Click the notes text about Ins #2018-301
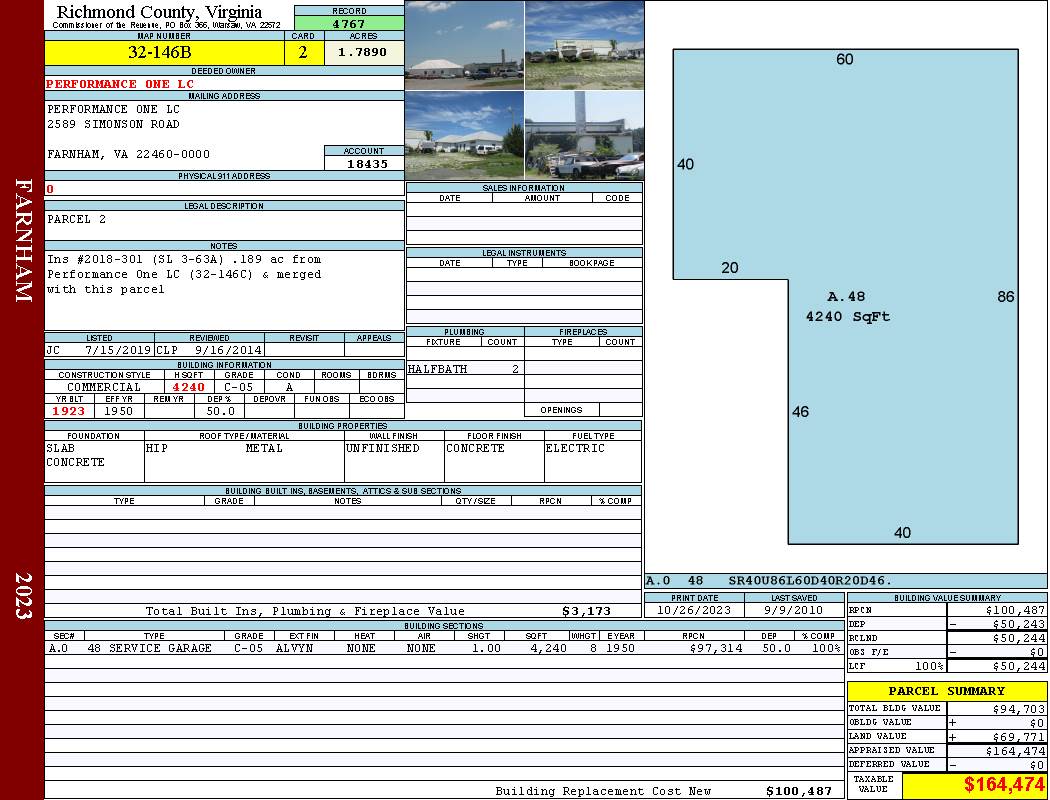1050x800 pixels. click(x=184, y=274)
